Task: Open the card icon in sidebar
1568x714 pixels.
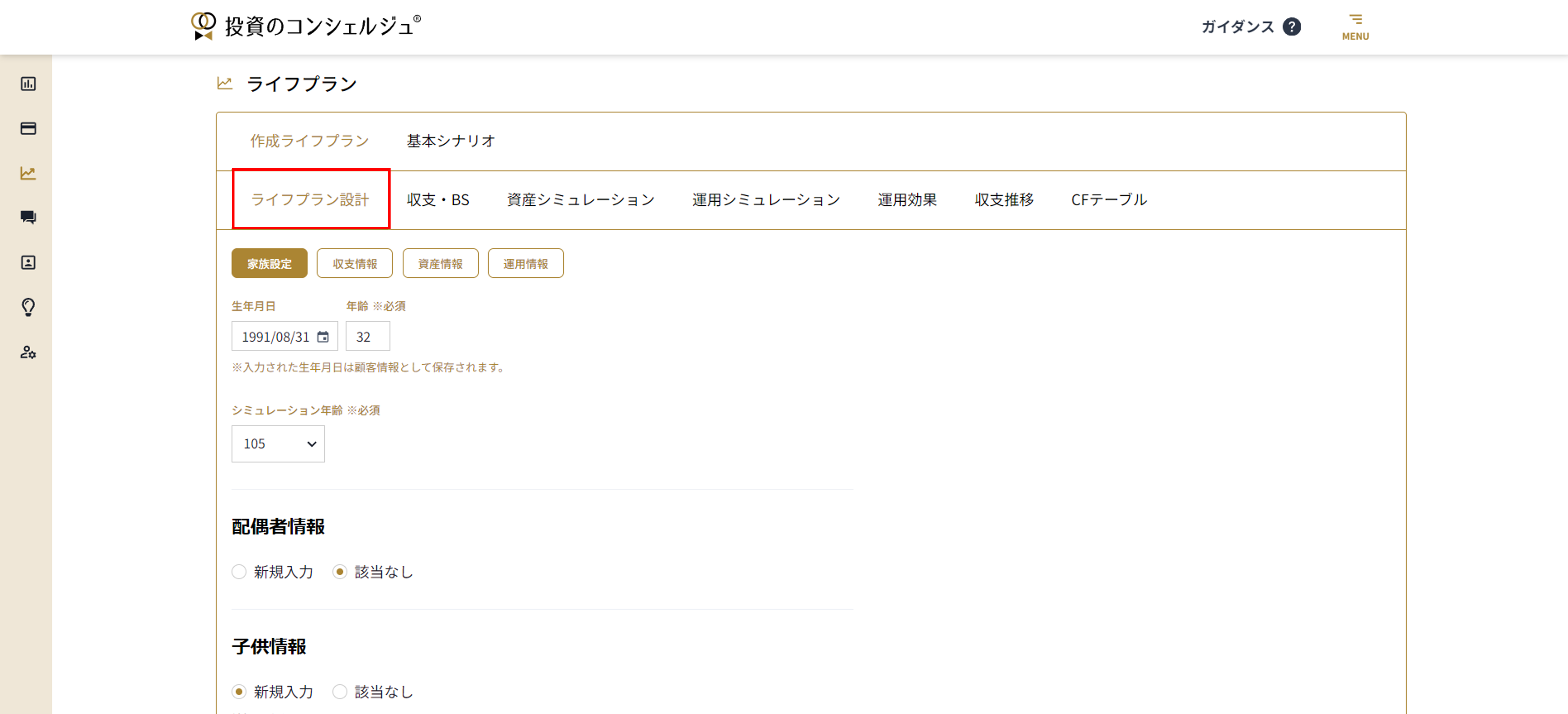Action: coord(28,128)
